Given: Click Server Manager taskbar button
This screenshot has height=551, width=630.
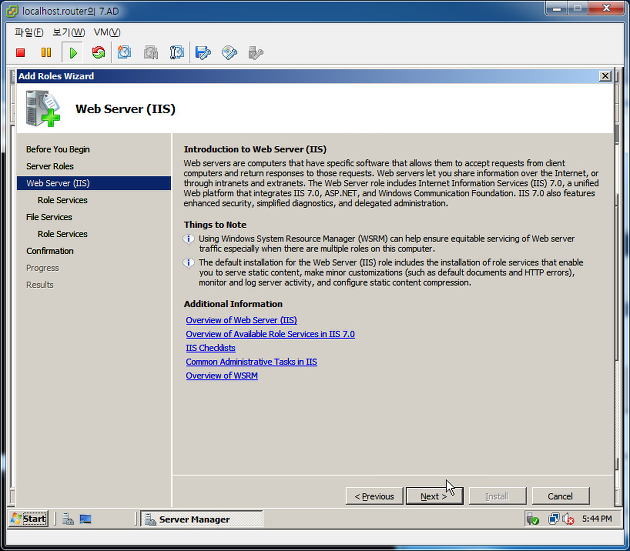Looking at the screenshot, I should pyautogui.click(x=202, y=519).
